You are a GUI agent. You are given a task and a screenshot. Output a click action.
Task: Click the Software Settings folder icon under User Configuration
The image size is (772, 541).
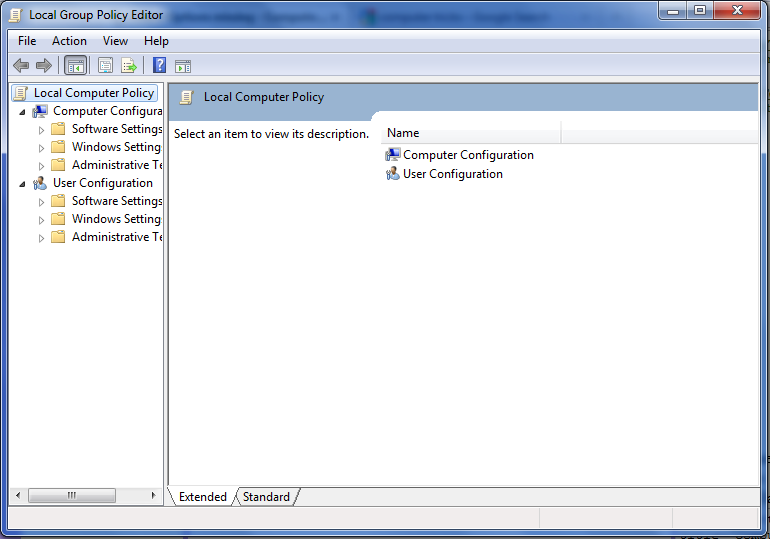coord(58,201)
